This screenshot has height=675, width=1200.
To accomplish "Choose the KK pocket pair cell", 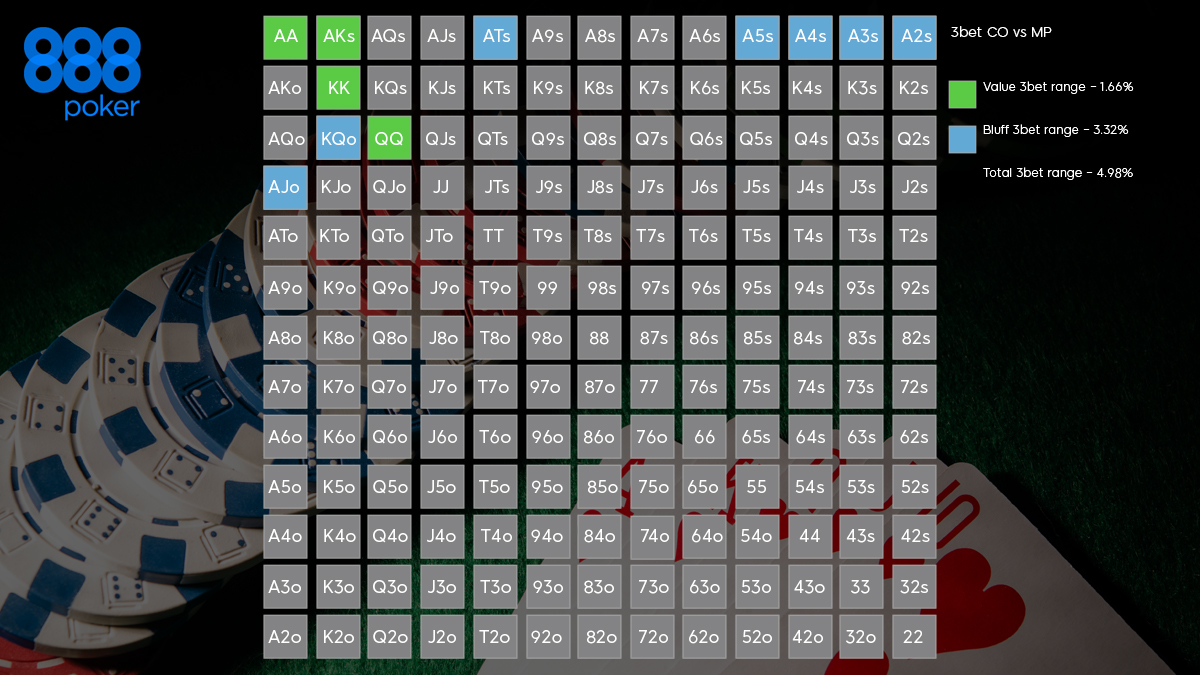I will pyautogui.click(x=338, y=87).
